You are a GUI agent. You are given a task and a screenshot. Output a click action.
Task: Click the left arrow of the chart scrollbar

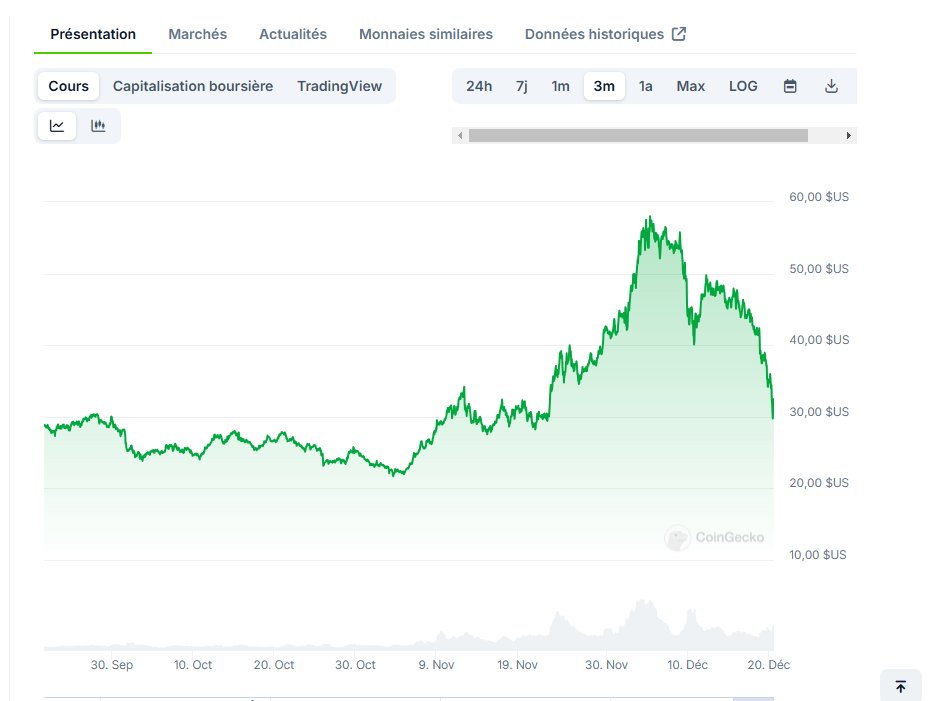[x=461, y=134]
